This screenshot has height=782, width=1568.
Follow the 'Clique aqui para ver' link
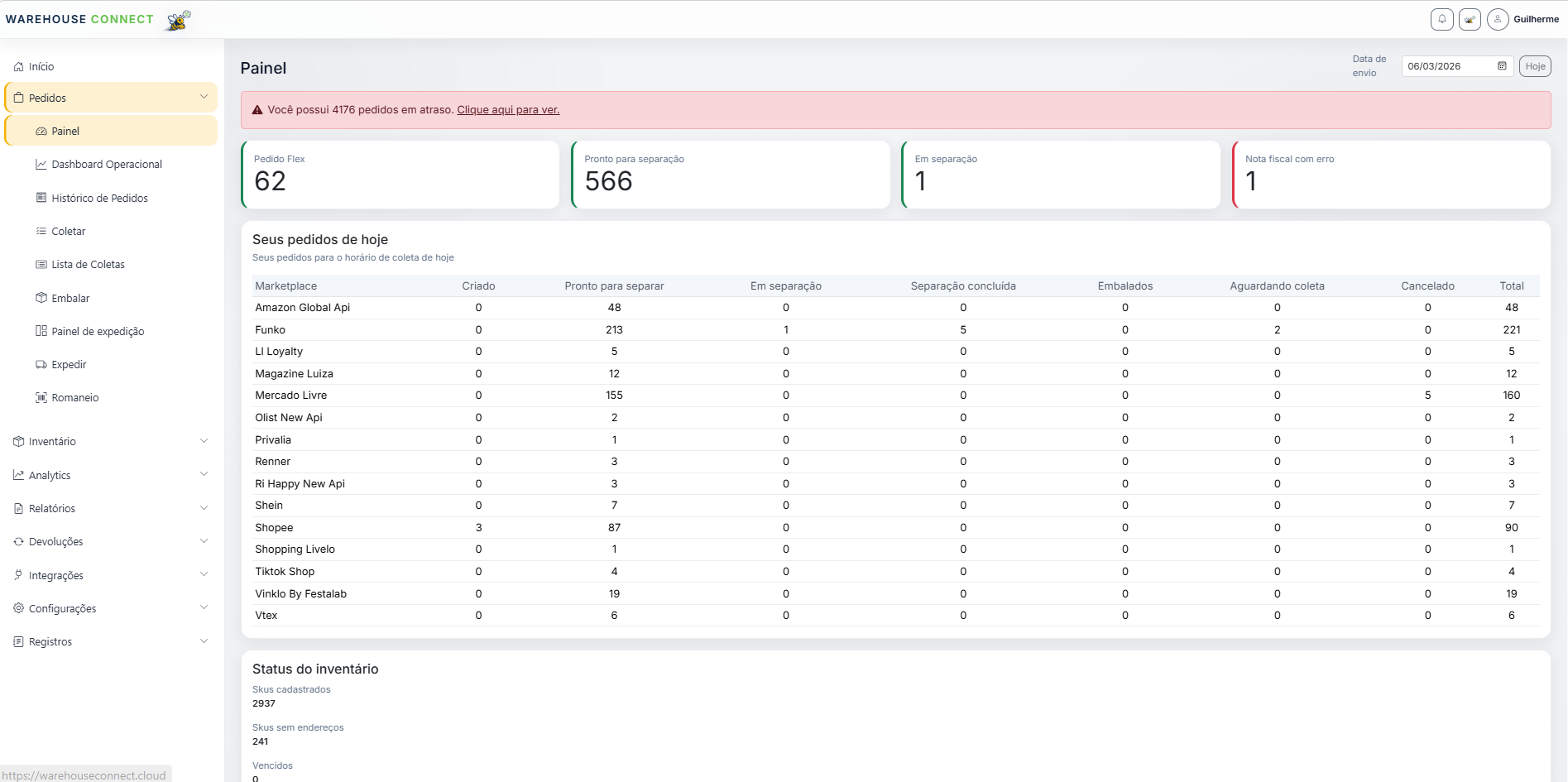tap(508, 110)
